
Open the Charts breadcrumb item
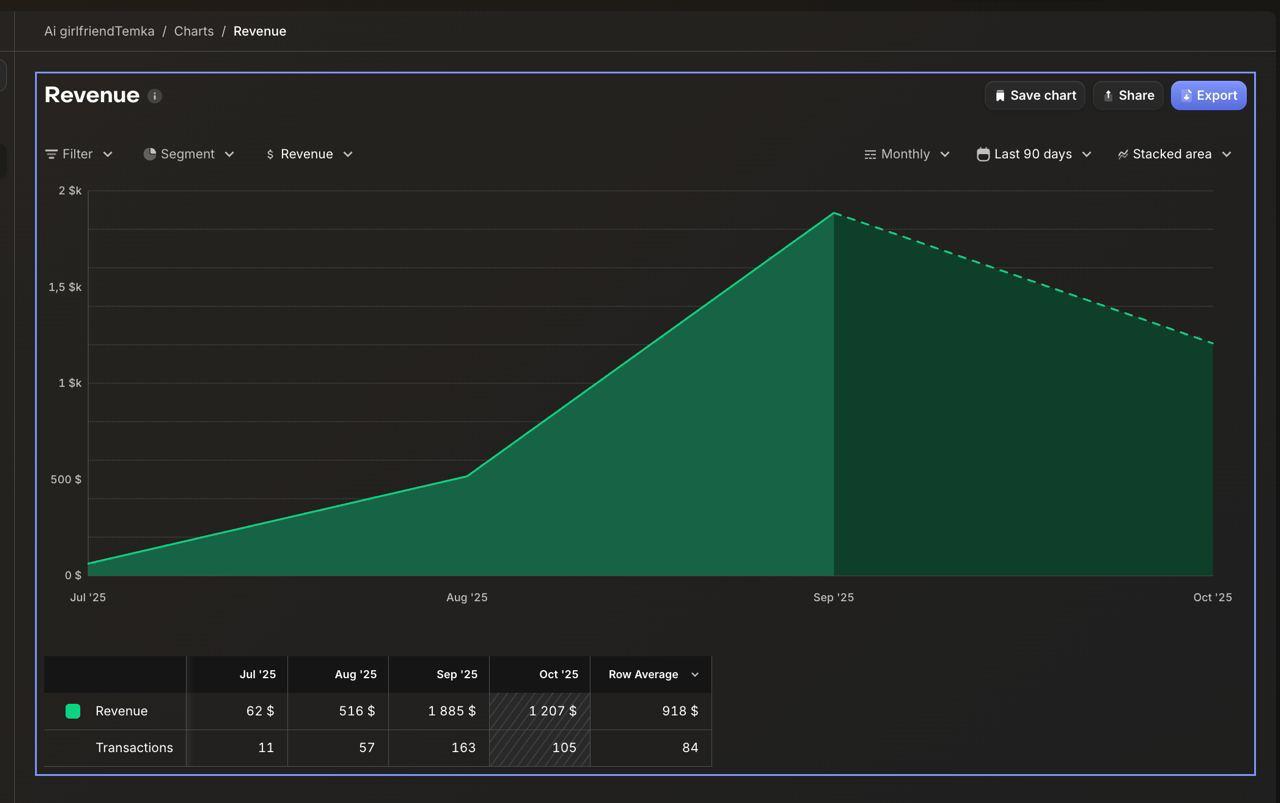[x=193, y=31]
